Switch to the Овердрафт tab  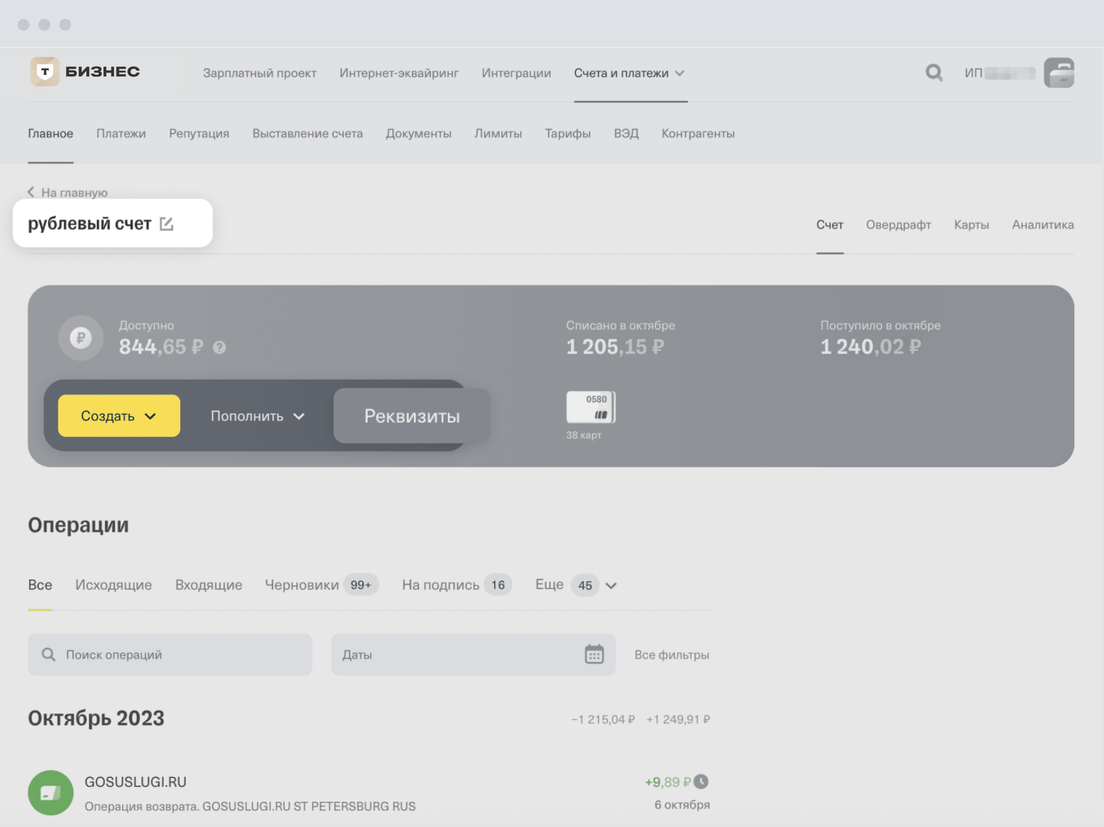(898, 225)
